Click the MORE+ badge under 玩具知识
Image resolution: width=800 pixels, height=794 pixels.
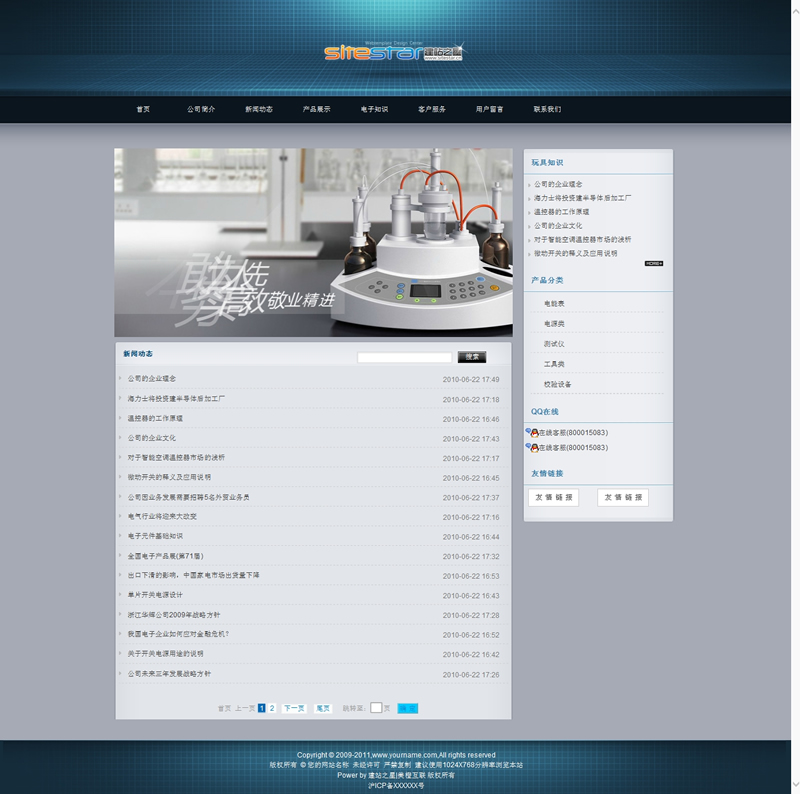[x=653, y=263]
